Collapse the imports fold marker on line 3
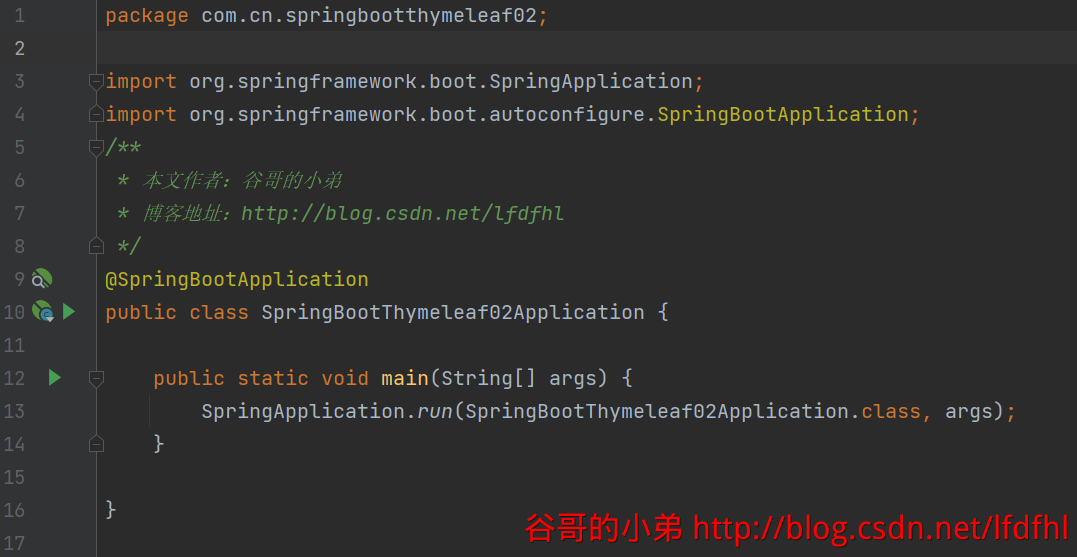 tap(96, 81)
